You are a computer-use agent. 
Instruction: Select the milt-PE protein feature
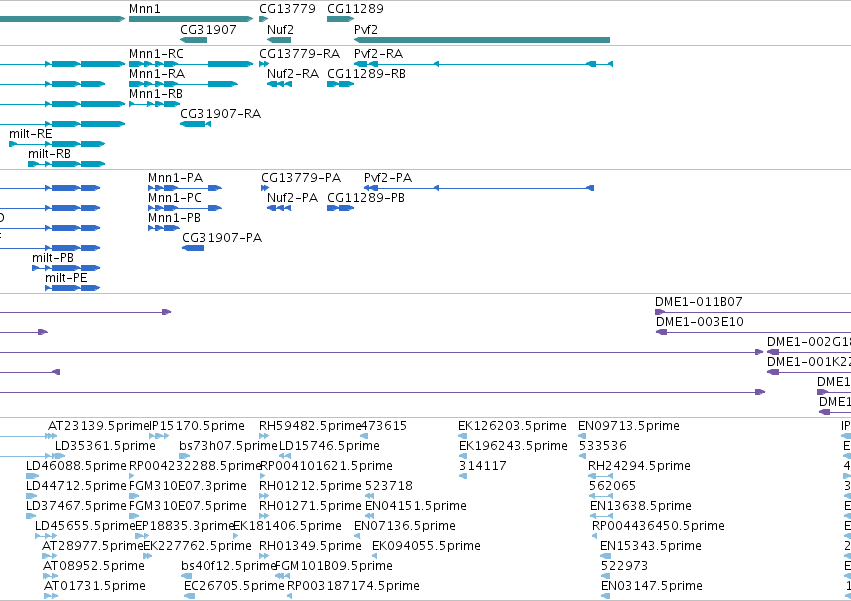[73, 288]
